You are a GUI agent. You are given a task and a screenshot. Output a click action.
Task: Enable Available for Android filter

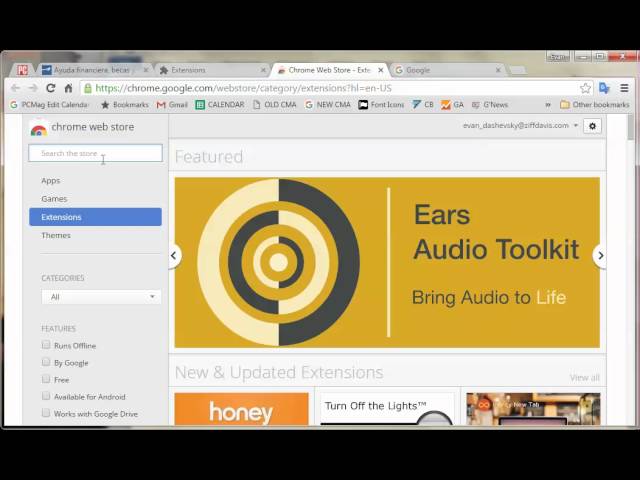point(46,396)
